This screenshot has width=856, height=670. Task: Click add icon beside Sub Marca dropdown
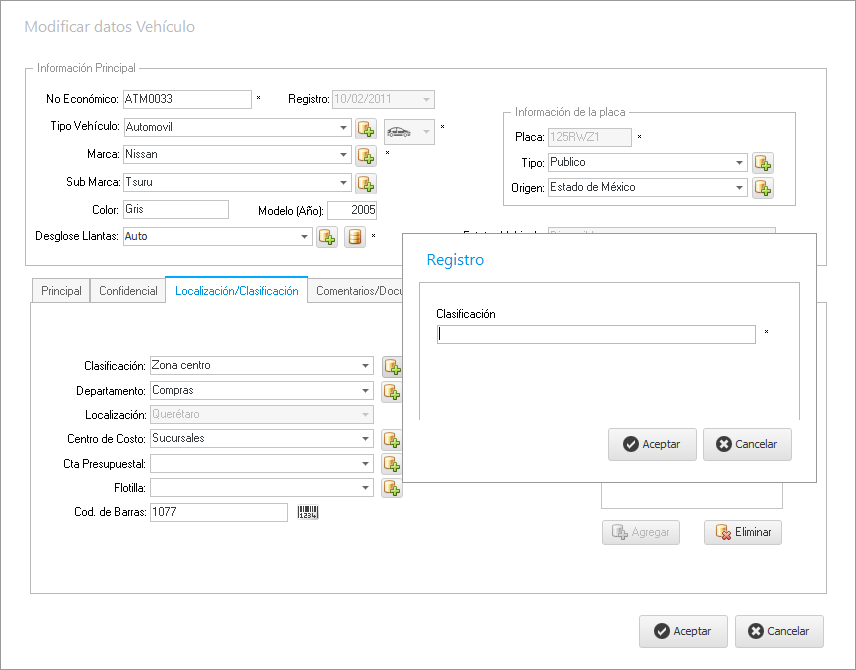(x=366, y=183)
